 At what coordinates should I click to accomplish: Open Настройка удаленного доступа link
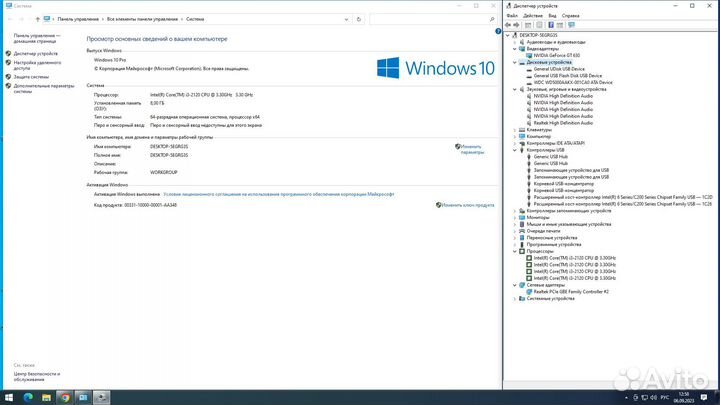(x=37, y=65)
